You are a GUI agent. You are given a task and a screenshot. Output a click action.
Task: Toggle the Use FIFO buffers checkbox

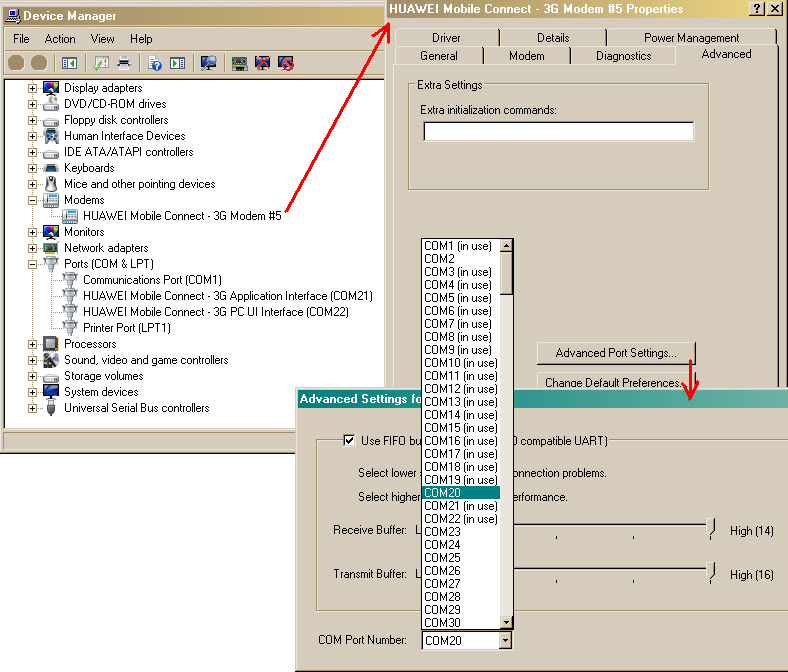[349, 440]
